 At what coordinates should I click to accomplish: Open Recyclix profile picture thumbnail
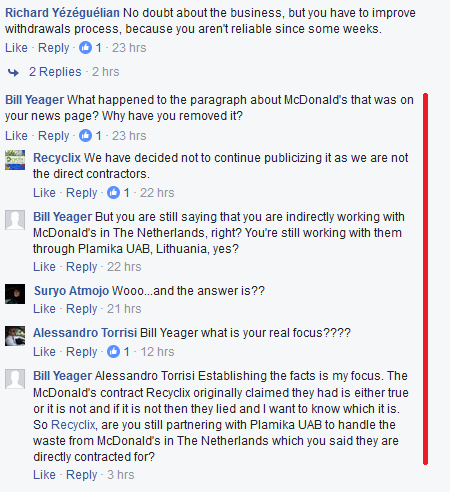click(15, 160)
